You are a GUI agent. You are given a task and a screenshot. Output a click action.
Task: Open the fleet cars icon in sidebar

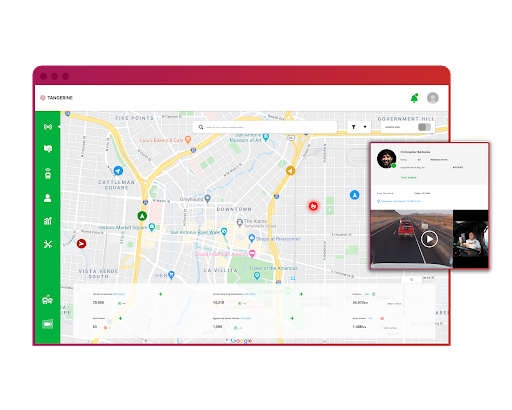tap(48, 300)
